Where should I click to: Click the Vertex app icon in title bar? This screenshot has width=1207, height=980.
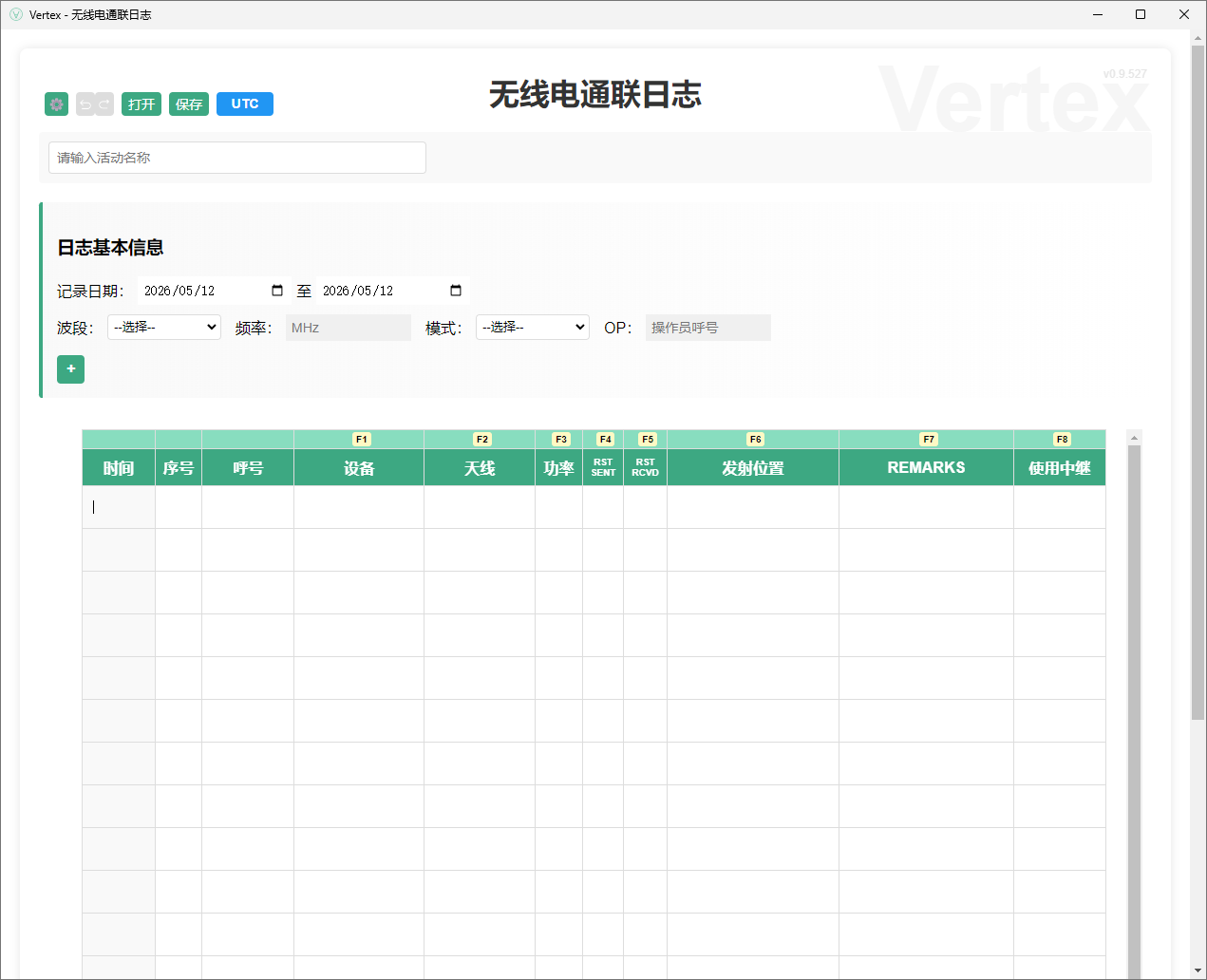pos(15,14)
